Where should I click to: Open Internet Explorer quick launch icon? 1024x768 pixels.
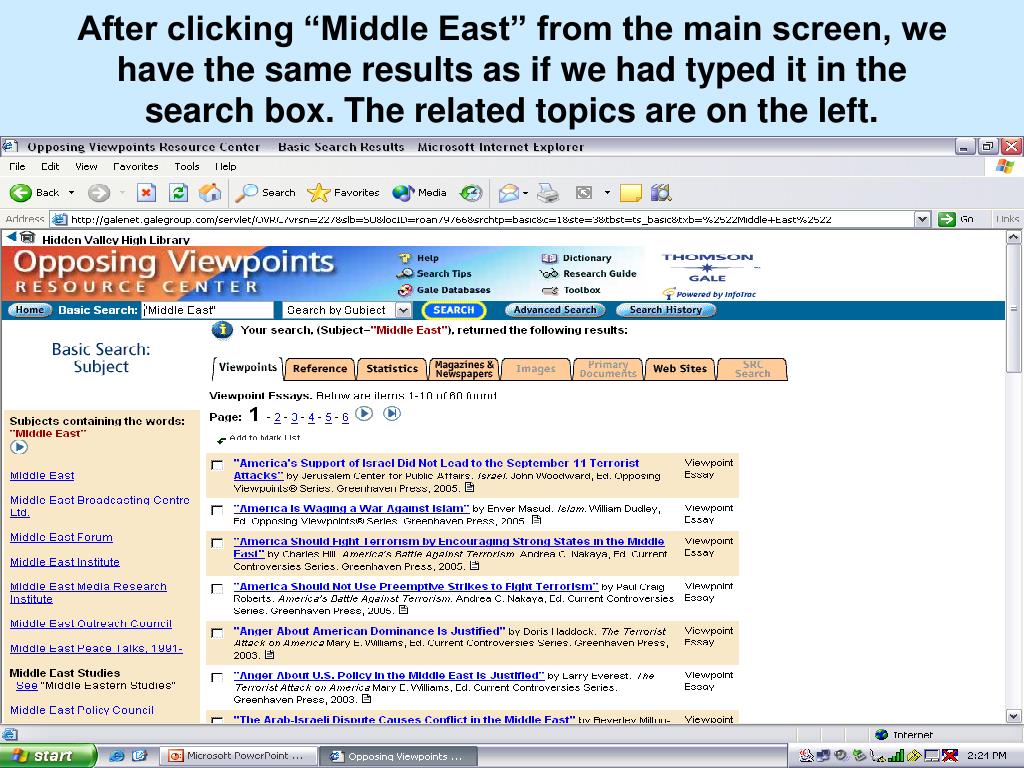tap(117, 756)
